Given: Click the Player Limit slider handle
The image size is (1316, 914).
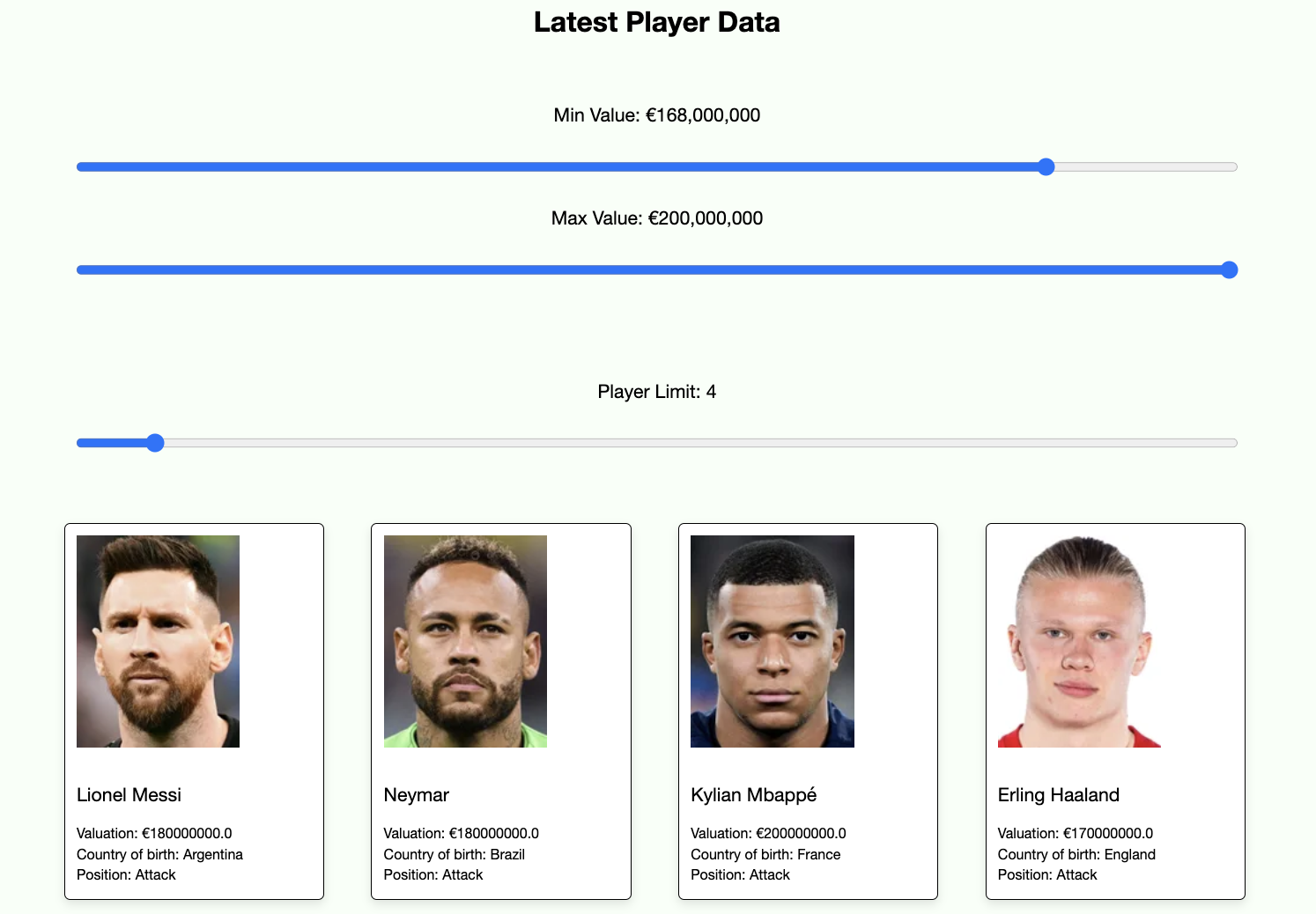Looking at the screenshot, I should [155, 443].
